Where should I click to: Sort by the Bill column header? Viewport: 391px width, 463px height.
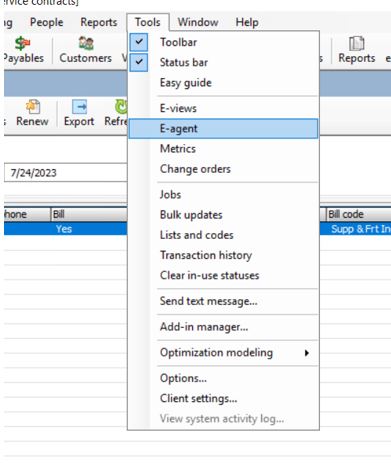click(x=89, y=214)
